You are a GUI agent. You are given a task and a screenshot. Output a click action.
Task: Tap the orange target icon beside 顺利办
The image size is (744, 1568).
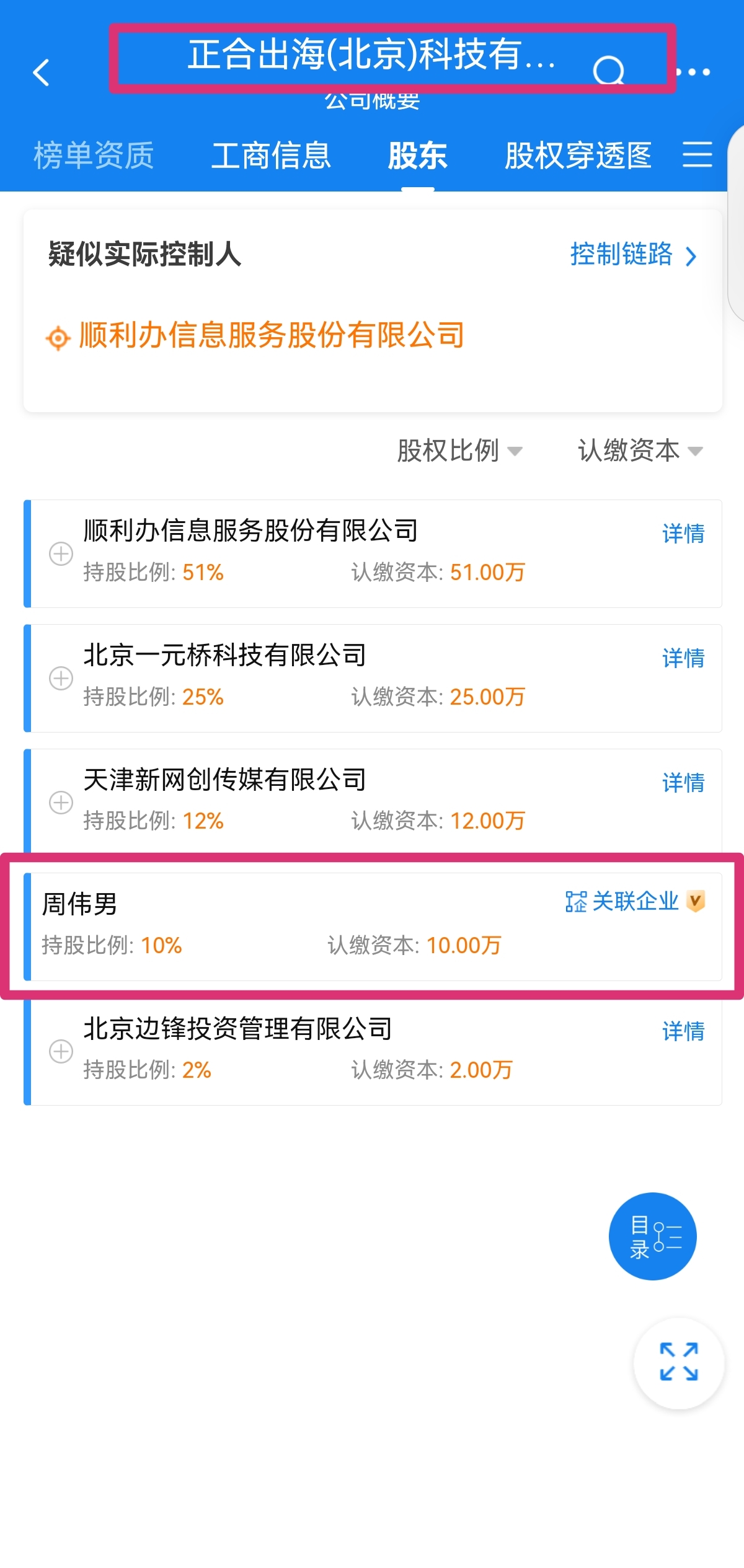tap(58, 338)
